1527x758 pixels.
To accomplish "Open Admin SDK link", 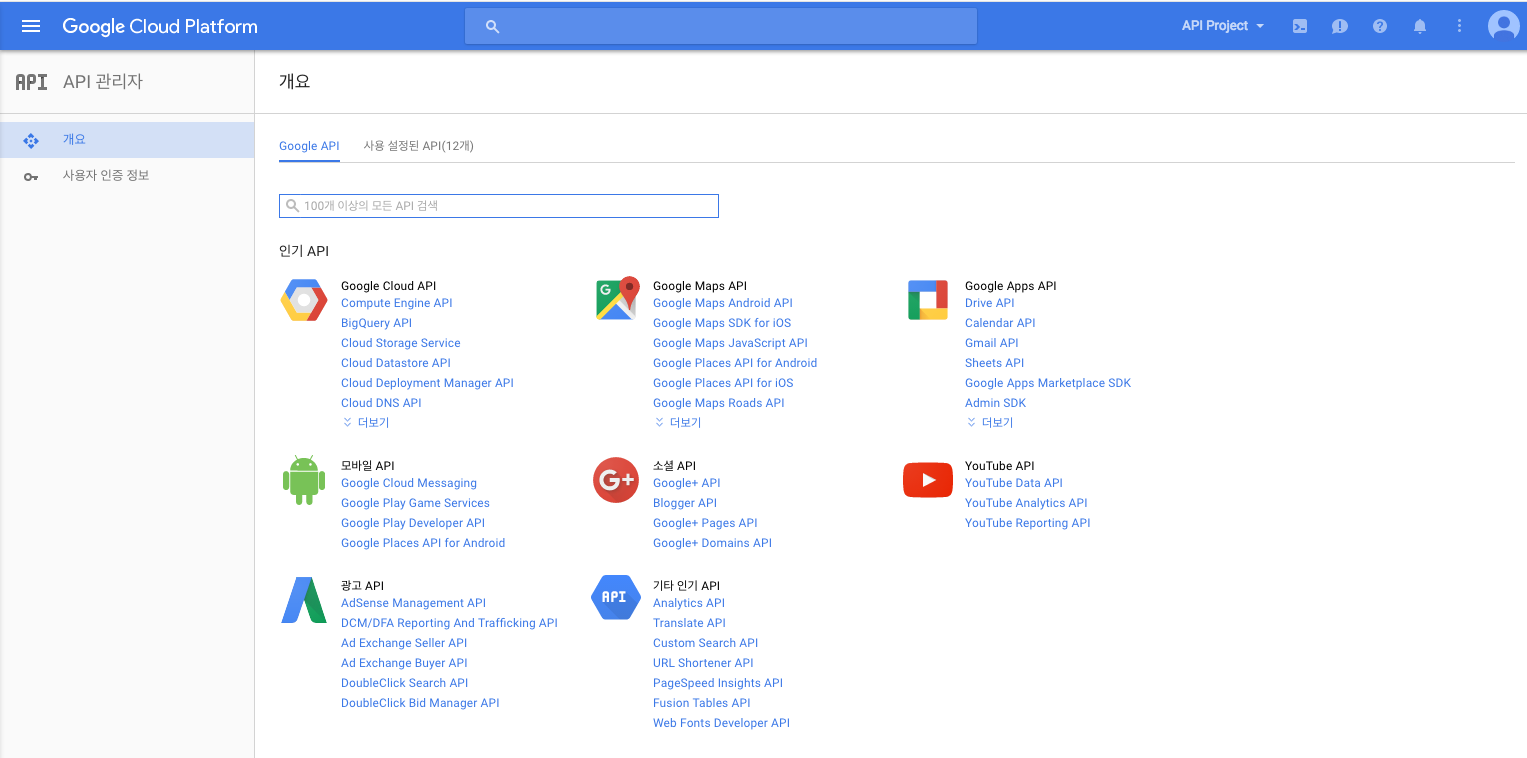I will pyautogui.click(x=996, y=403).
